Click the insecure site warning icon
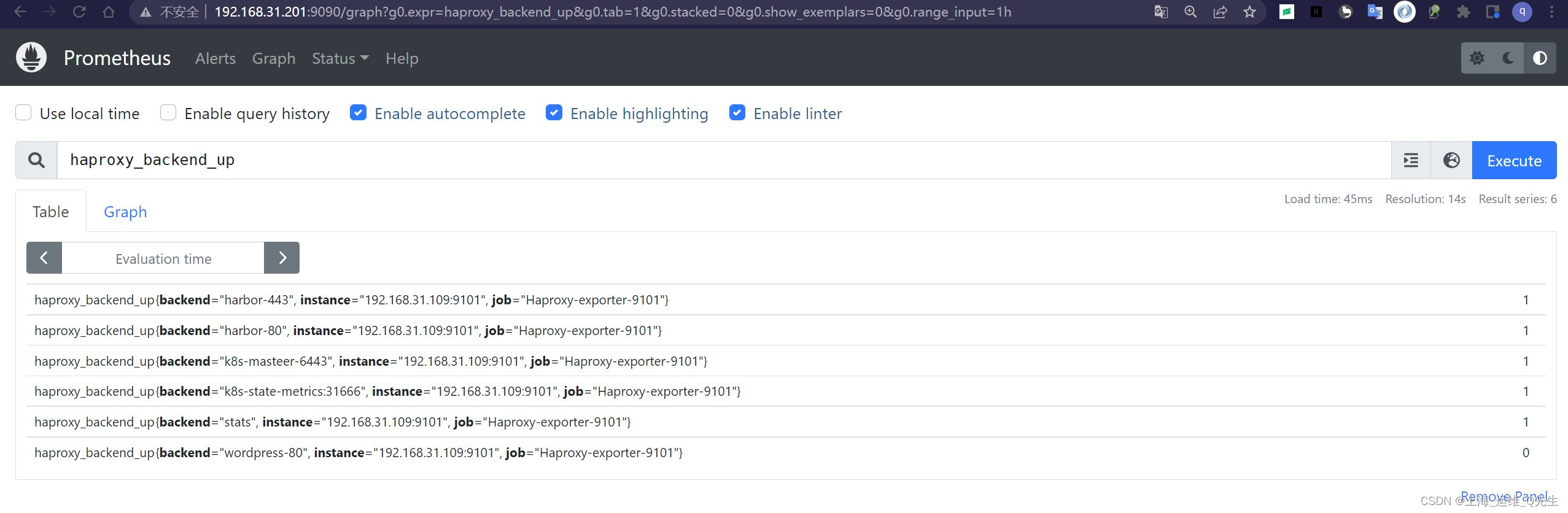The image size is (1568, 513). [x=146, y=12]
